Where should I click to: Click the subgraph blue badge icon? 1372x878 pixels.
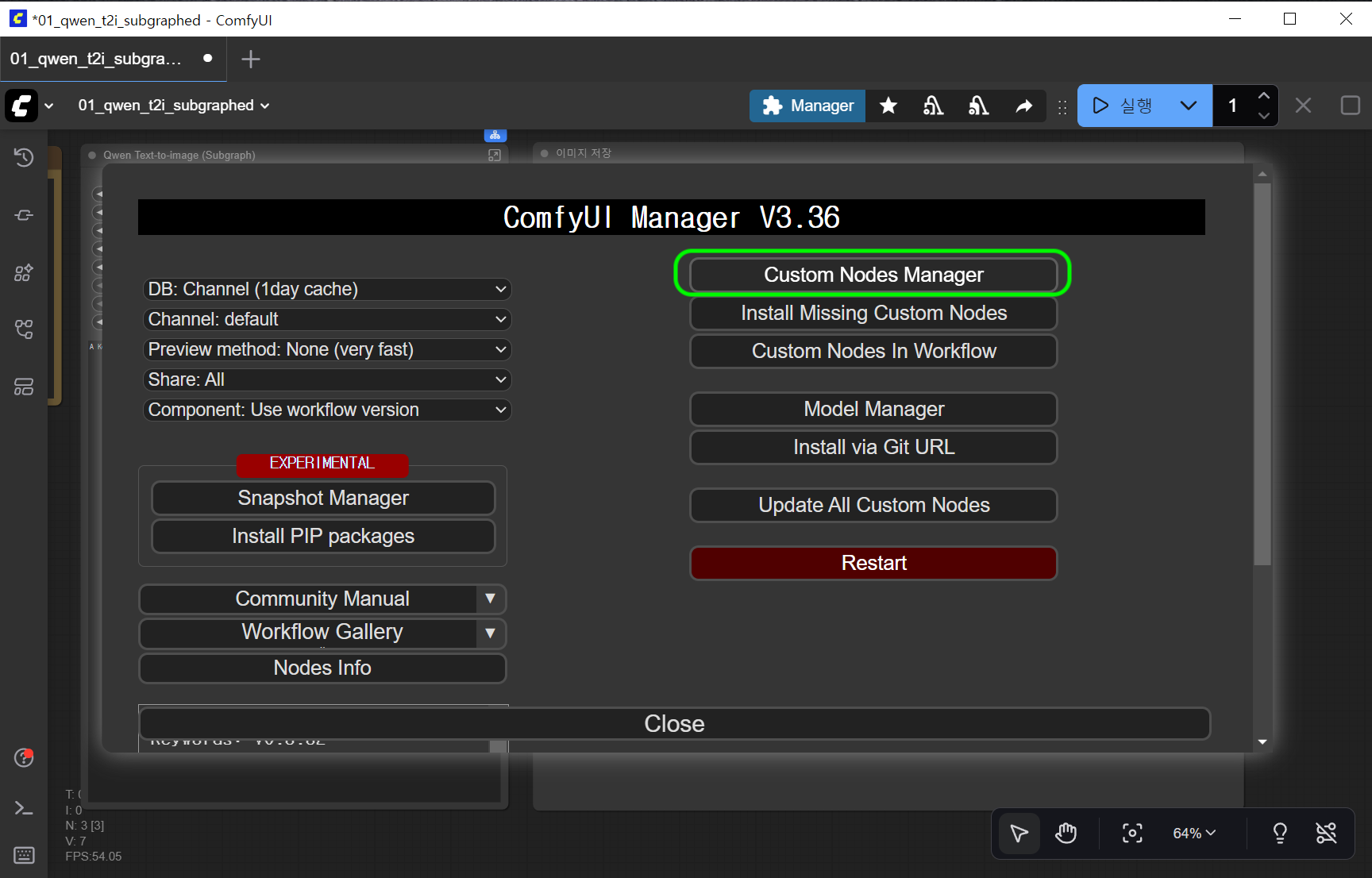[495, 135]
